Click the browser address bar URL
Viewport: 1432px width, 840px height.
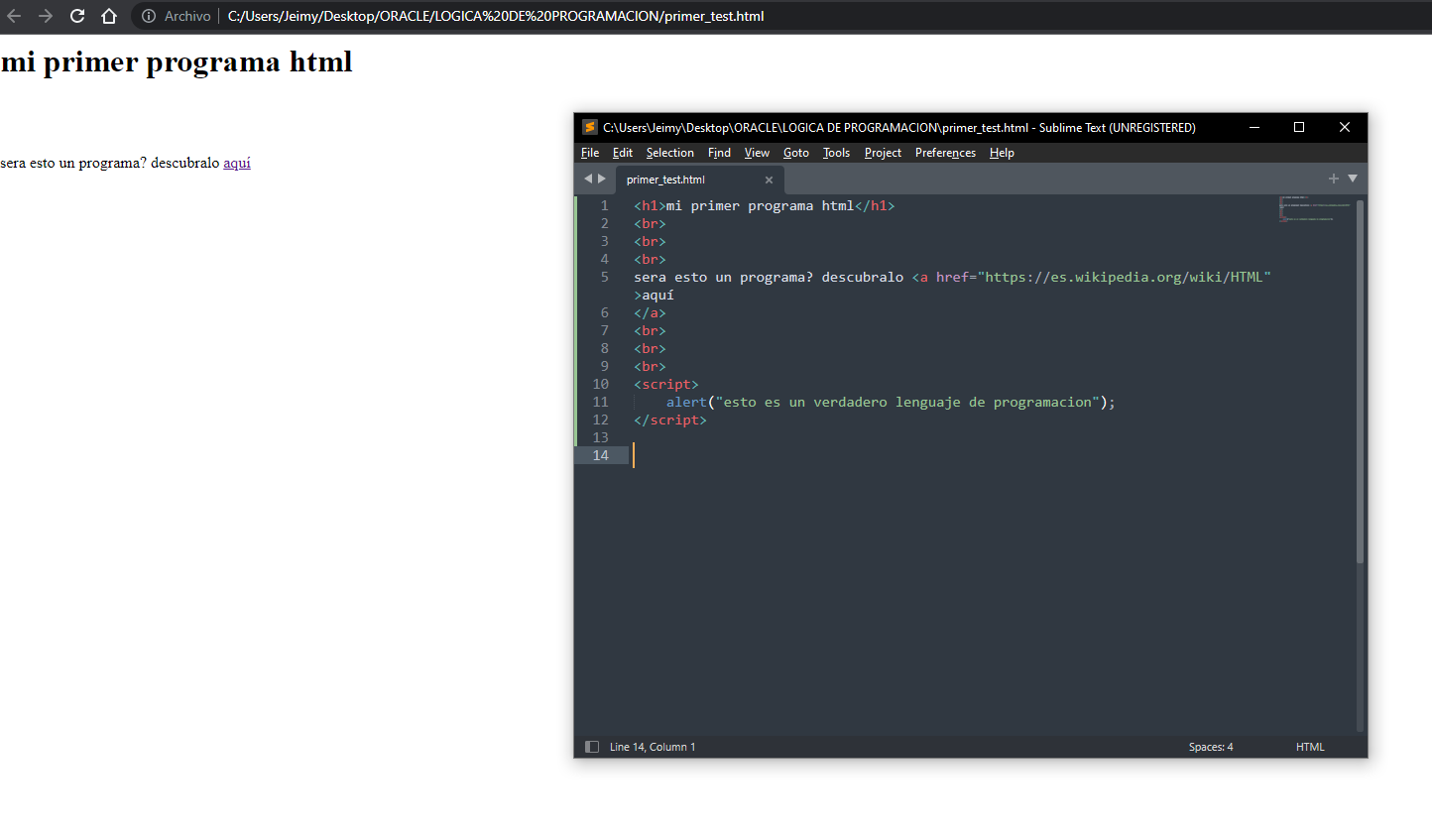496,16
